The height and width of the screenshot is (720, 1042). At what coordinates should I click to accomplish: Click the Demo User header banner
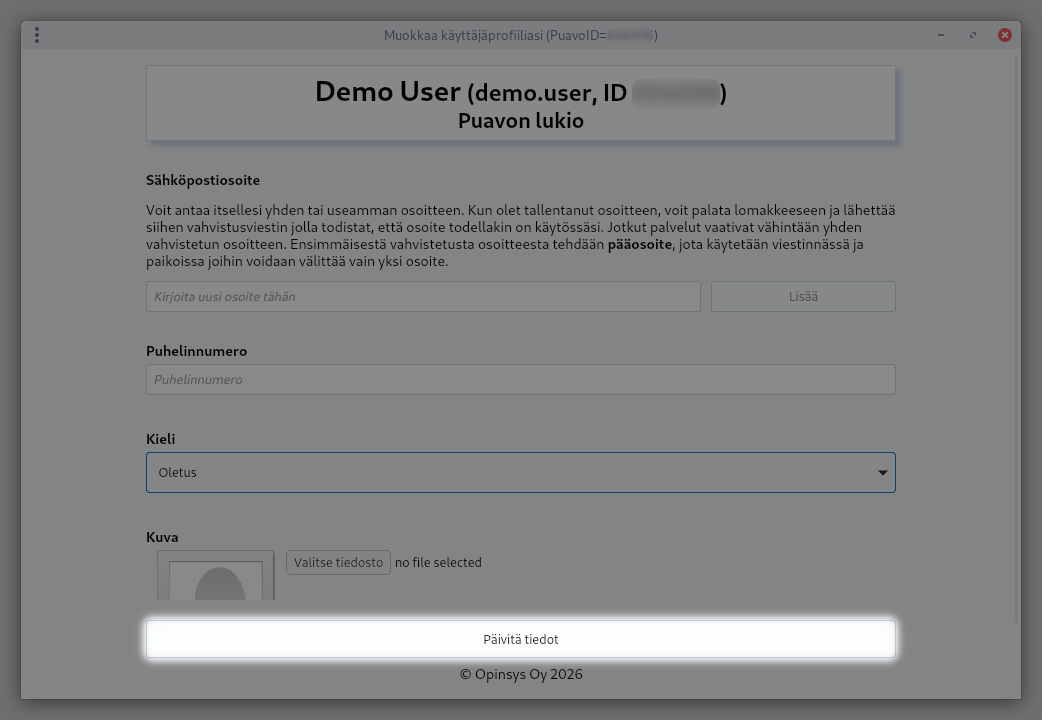pyautogui.click(x=520, y=104)
